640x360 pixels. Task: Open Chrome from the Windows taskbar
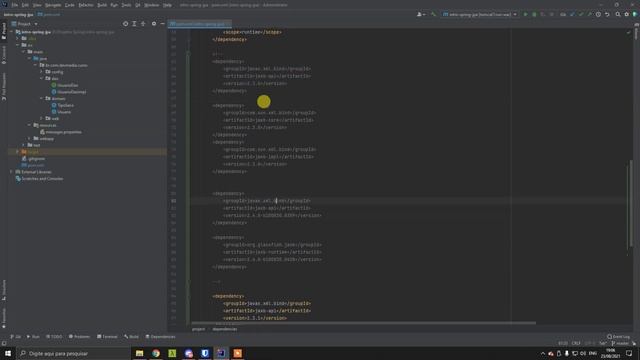coord(156,353)
